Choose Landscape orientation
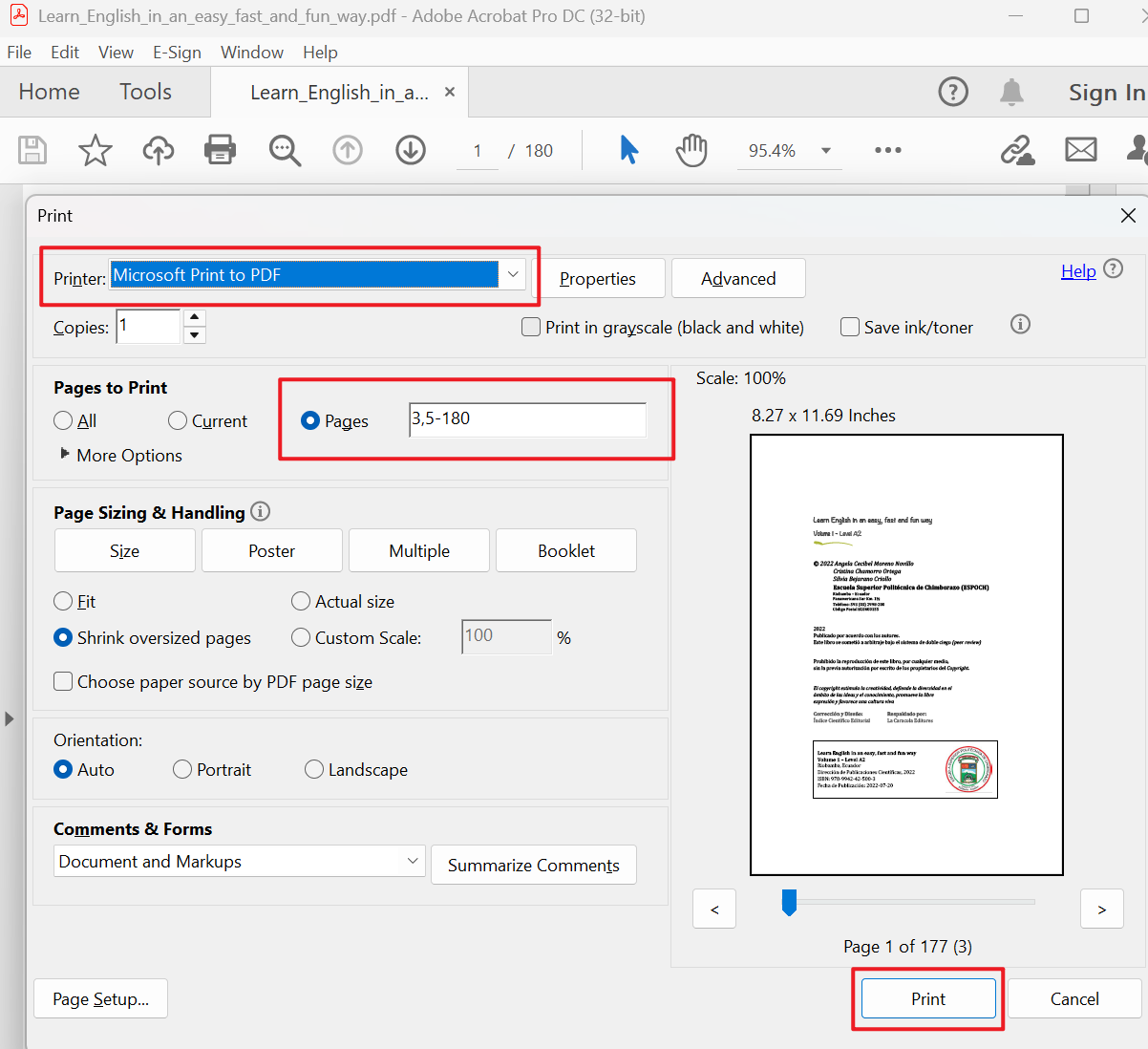 pyautogui.click(x=314, y=769)
